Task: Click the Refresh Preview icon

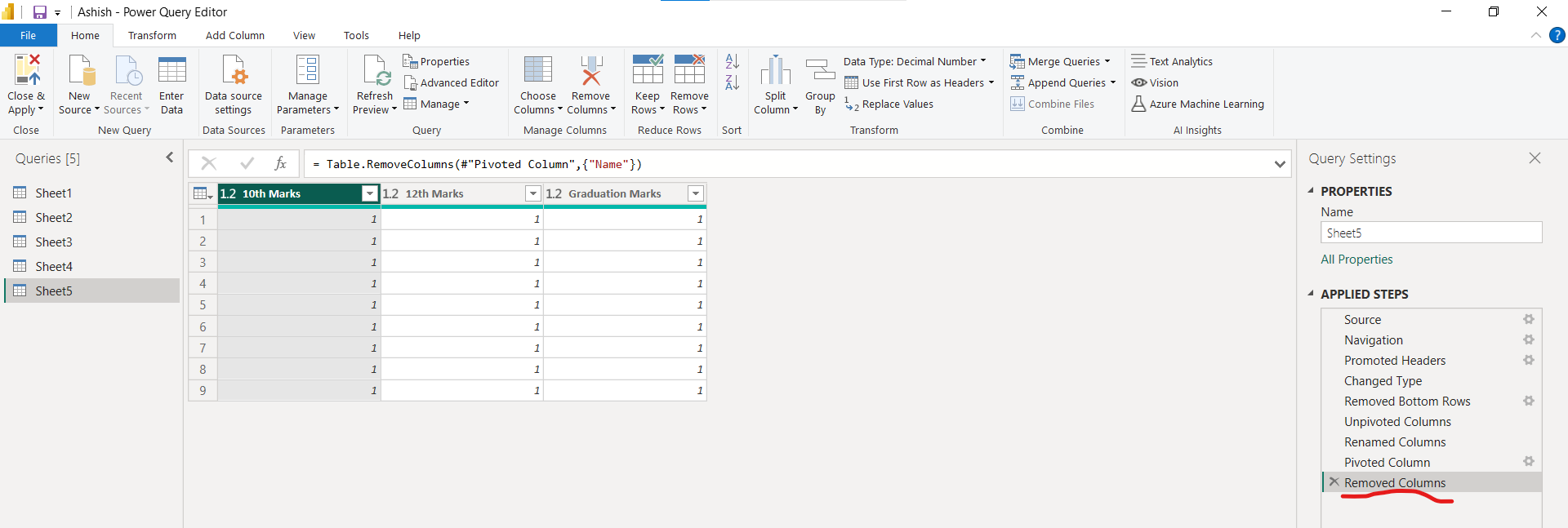Action: pyautogui.click(x=376, y=71)
